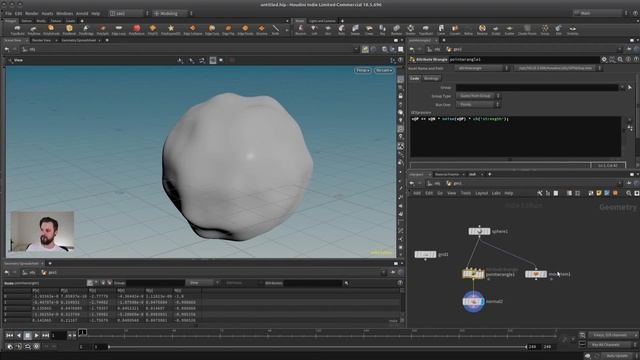The image size is (640, 360).
Task: Select the Edge Loop shelf tool
Action: [x=119, y=29]
